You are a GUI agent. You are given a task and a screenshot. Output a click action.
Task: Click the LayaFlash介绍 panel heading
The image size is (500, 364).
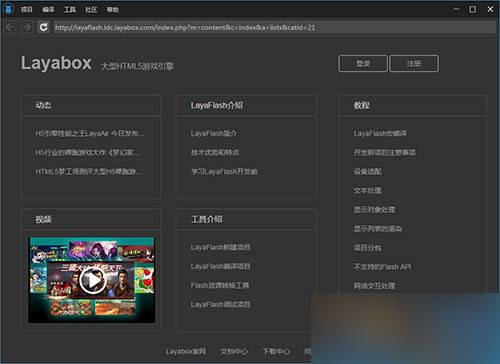click(x=217, y=105)
